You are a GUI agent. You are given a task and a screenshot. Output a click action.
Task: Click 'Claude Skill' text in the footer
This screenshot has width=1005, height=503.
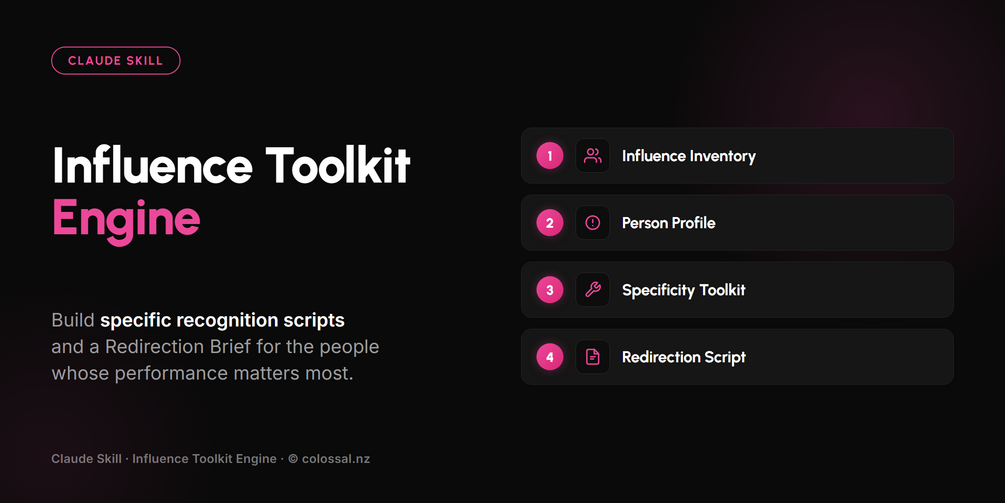click(87, 459)
